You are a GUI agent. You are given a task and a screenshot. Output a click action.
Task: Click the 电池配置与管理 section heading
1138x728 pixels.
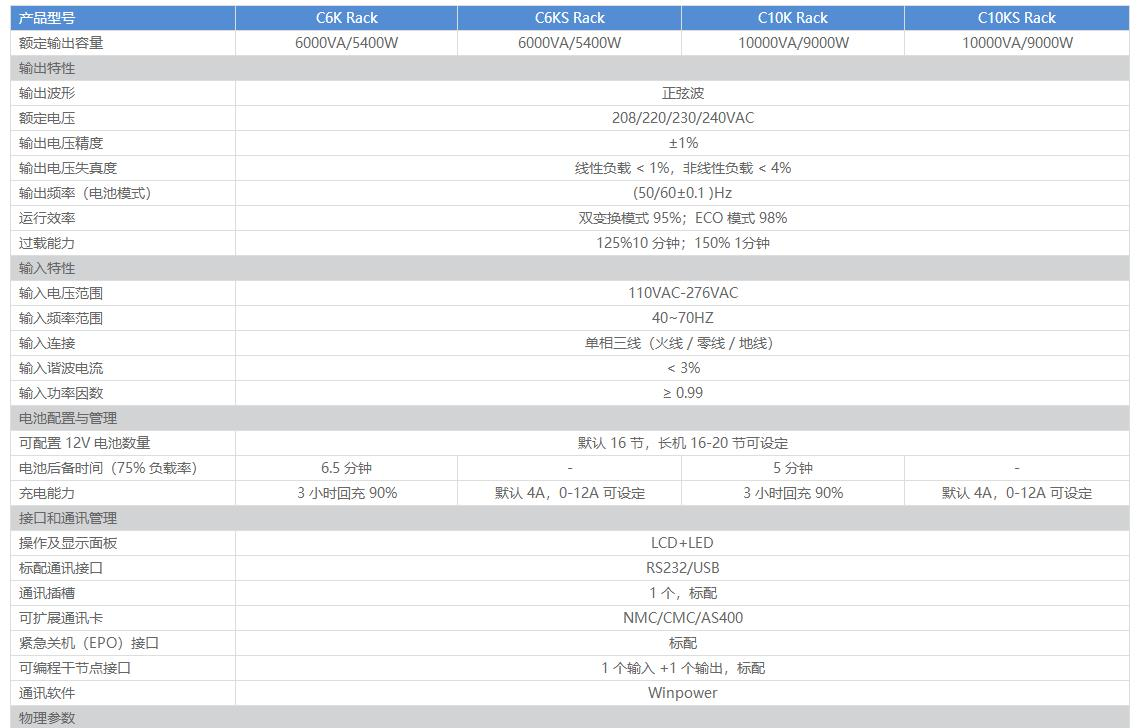point(68,418)
